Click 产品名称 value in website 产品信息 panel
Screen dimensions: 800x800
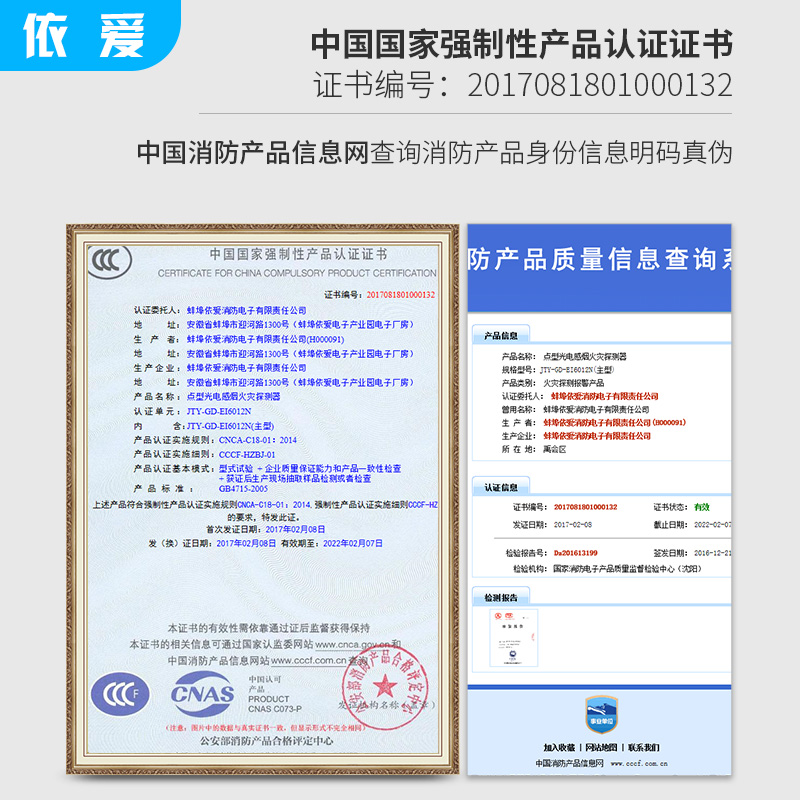[585, 356]
